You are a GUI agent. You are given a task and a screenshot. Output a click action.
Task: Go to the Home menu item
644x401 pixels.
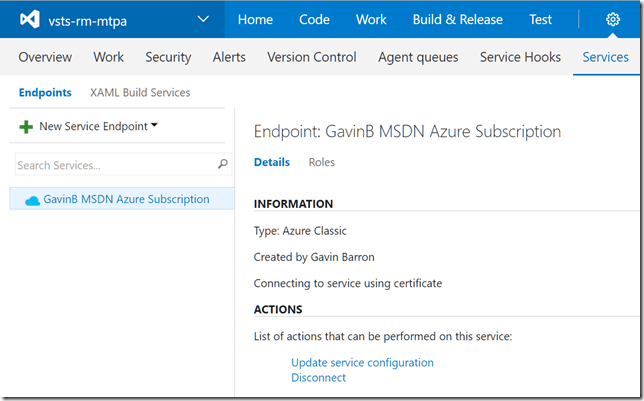(255, 20)
